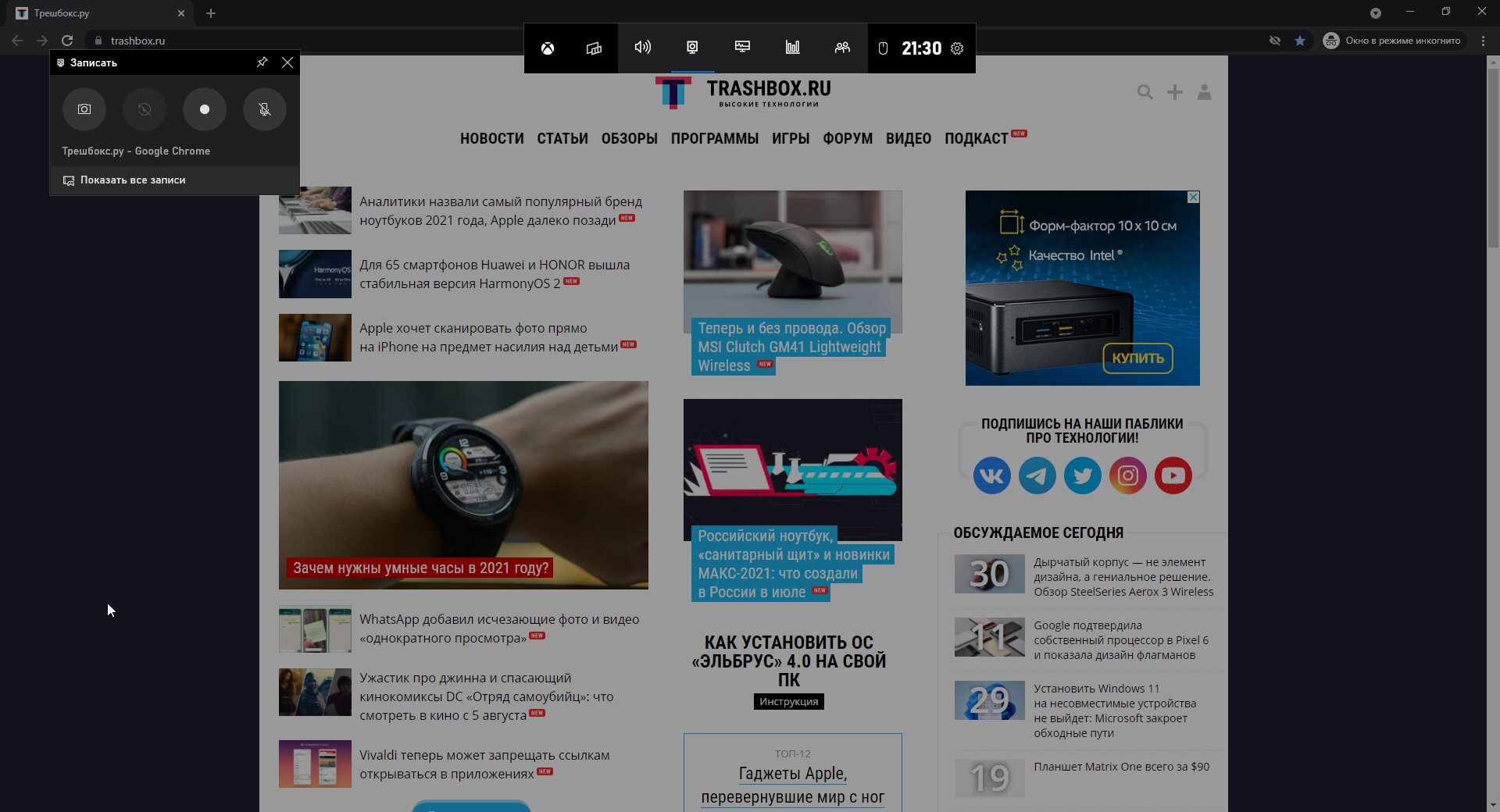Open the СТАТЬИ menu item
This screenshot has width=1500, height=812.
562,138
